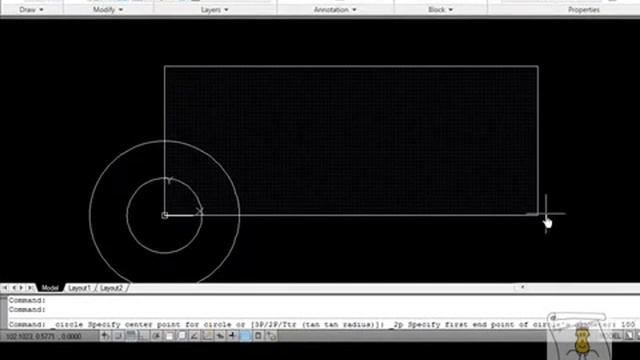The height and width of the screenshot is (360, 640).
Task: Select the small inner circle
Action: pyautogui.click(x=164, y=253)
